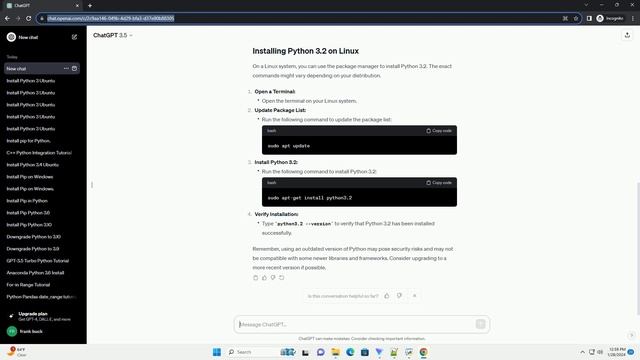This screenshot has width=640, height=360.
Task: Open Google Chrome from the taskbar
Action: pyautogui.click(x=424, y=352)
